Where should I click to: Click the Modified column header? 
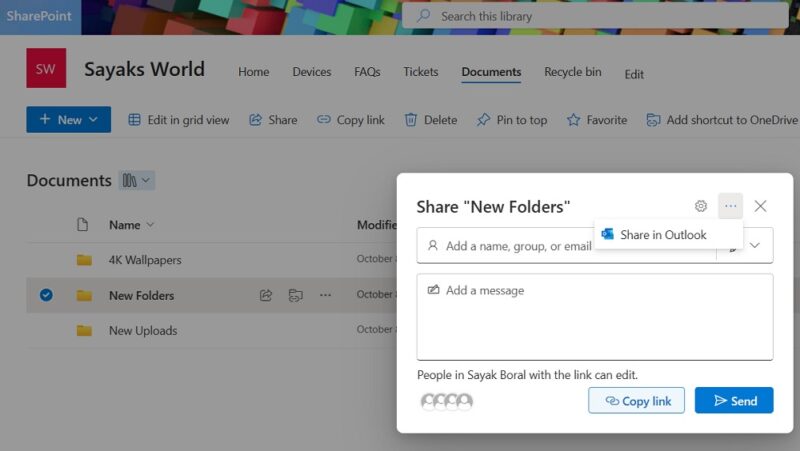pyautogui.click(x=377, y=225)
